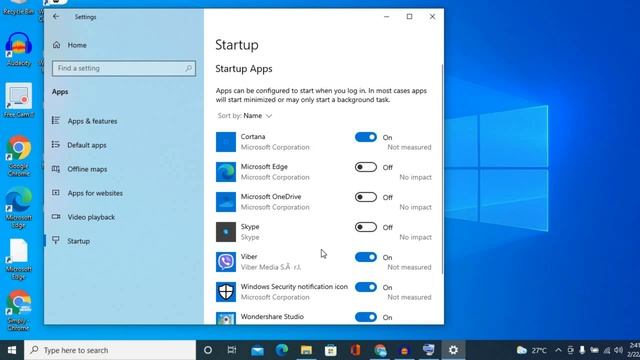Open File Explorer from the taskbar

[x=306, y=350]
